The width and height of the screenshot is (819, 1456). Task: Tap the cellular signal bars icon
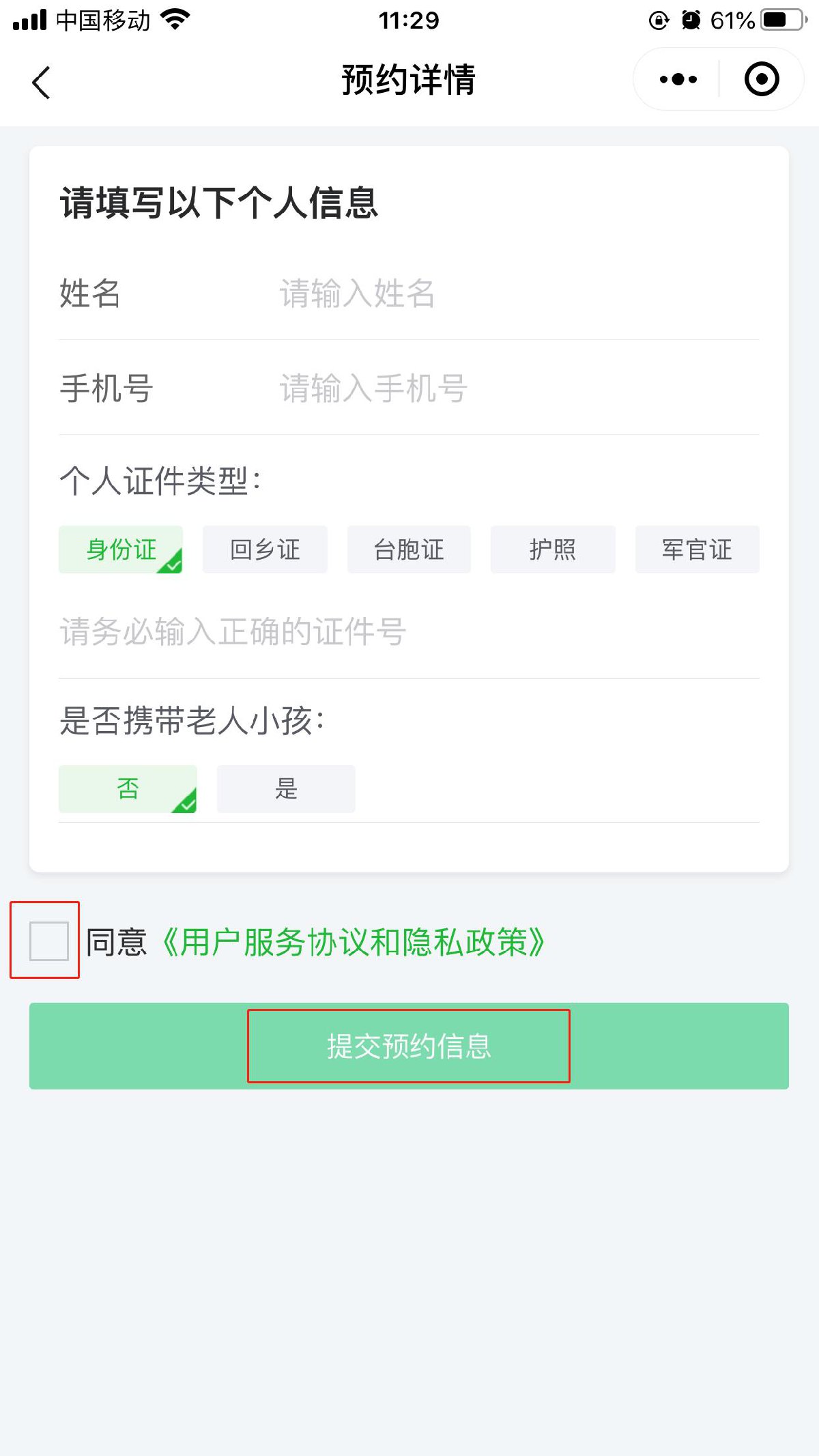pyautogui.click(x=30, y=20)
